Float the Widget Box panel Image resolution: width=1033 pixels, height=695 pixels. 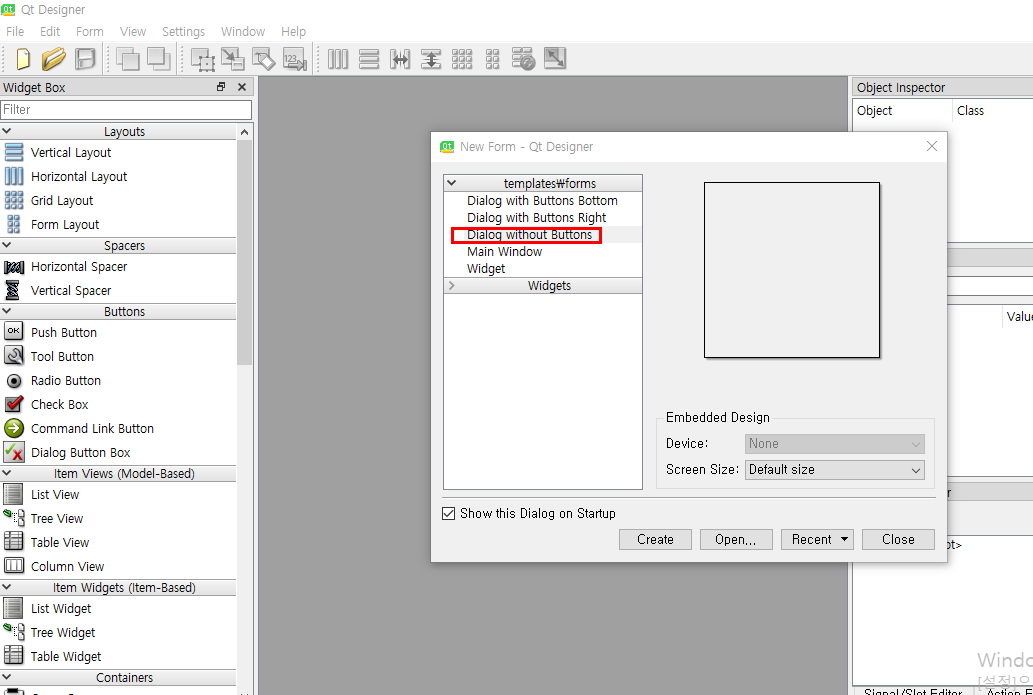[x=221, y=87]
